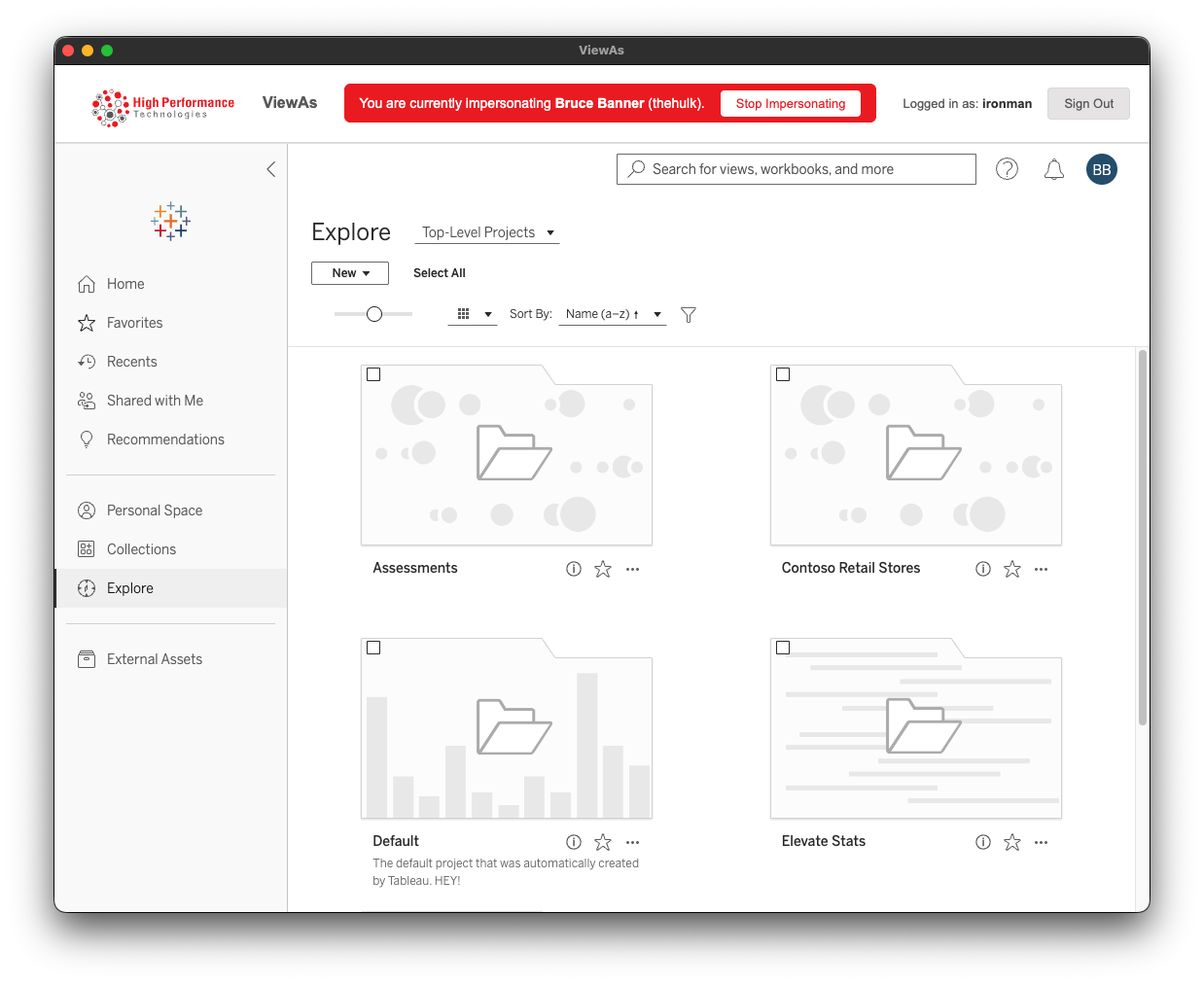This screenshot has width=1204, height=984.
Task: Check the Elevate Stats project checkbox
Action: 783,647
